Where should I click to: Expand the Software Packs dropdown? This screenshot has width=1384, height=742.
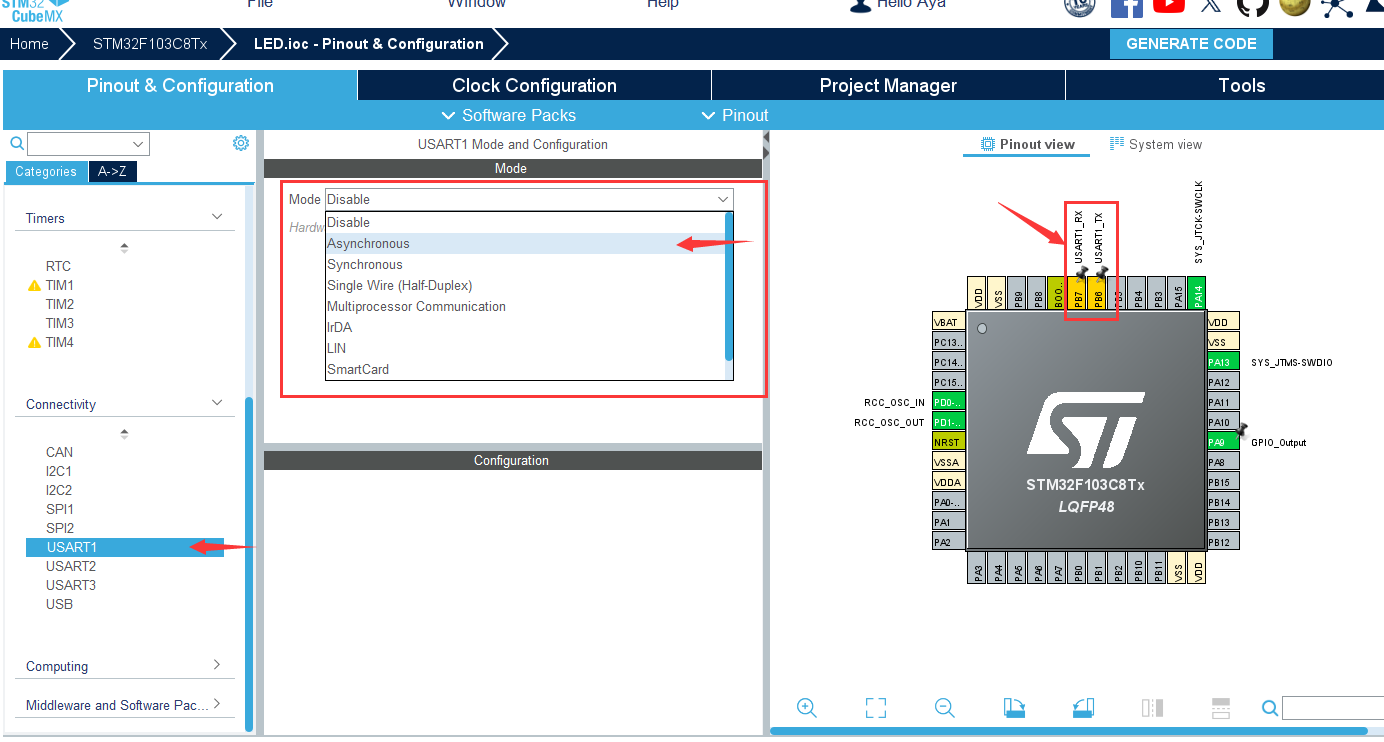[509, 115]
